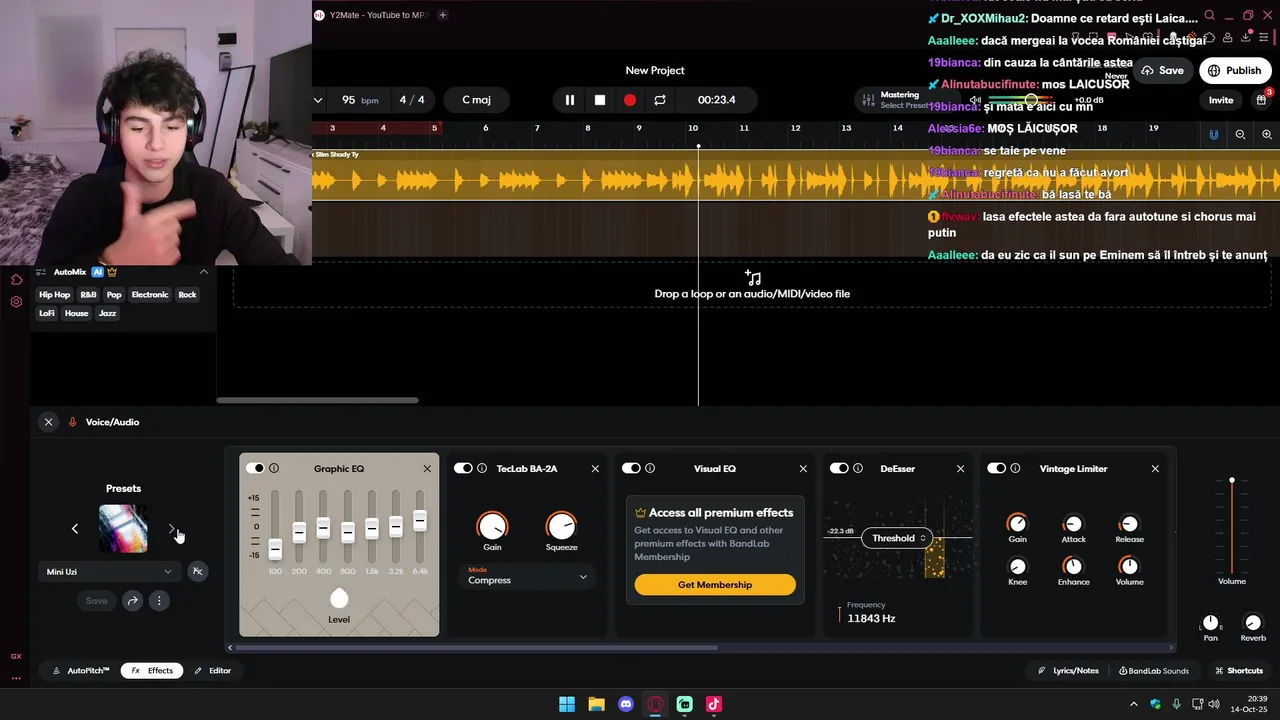Select the R&B genre tag

pyautogui.click(x=89, y=295)
